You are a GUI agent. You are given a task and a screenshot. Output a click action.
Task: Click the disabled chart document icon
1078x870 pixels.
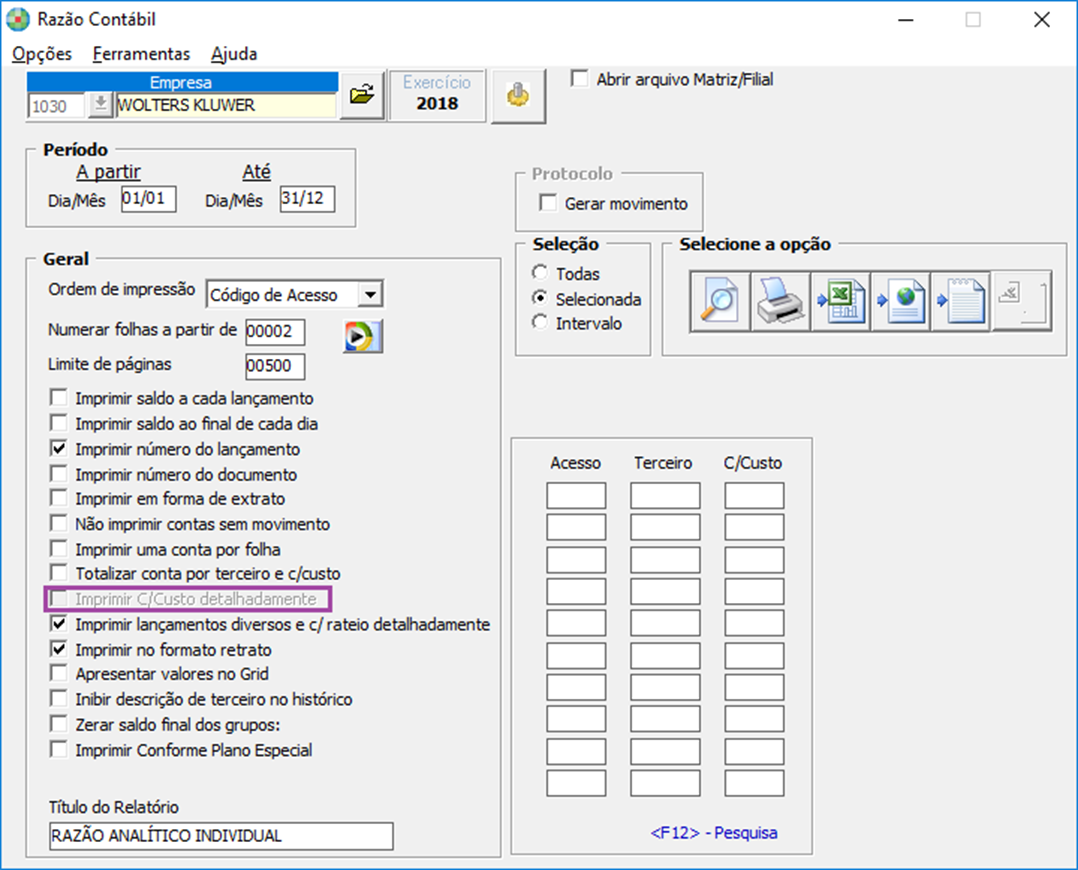tap(1022, 301)
